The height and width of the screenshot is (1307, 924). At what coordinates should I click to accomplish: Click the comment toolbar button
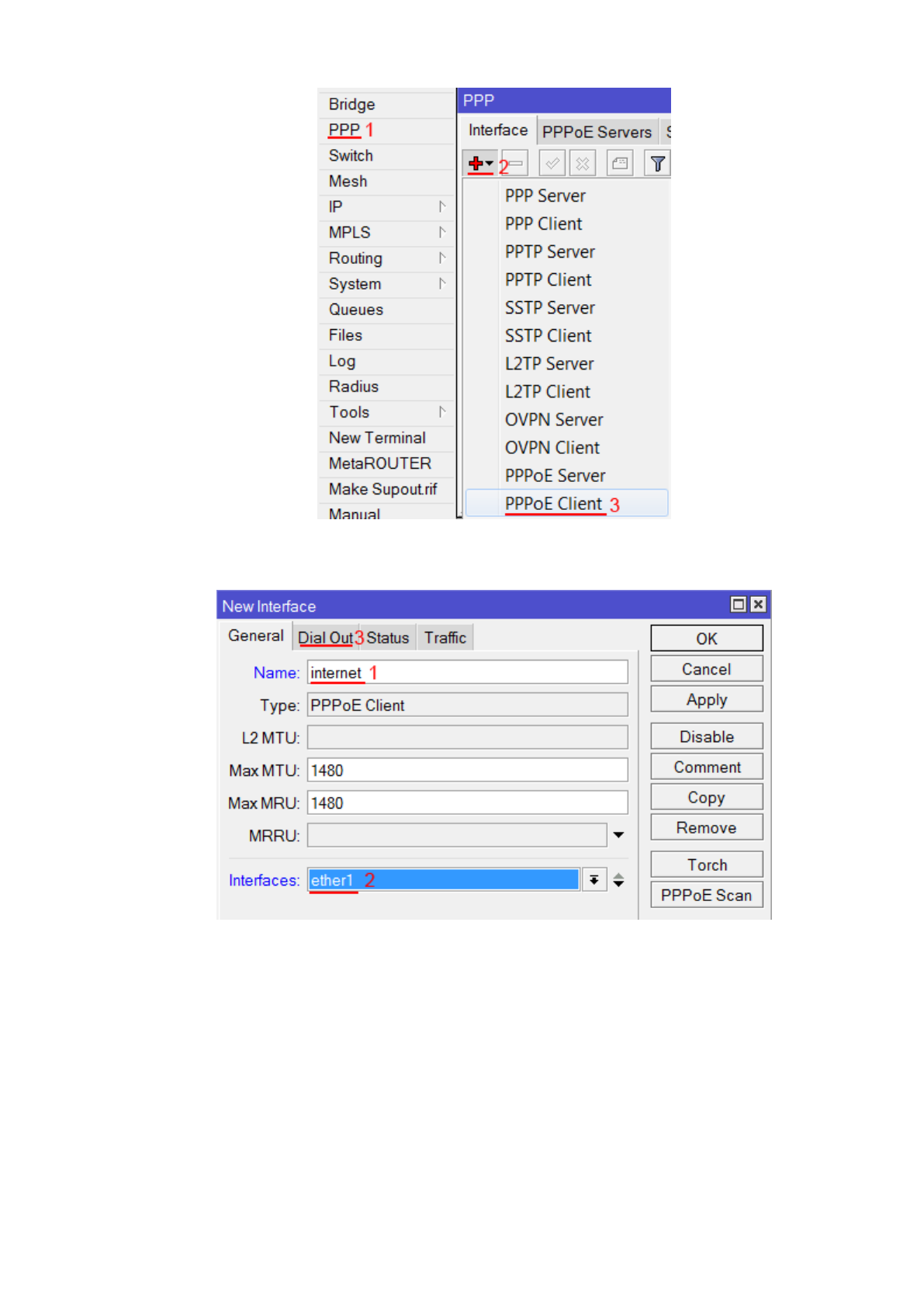coord(620,163)
